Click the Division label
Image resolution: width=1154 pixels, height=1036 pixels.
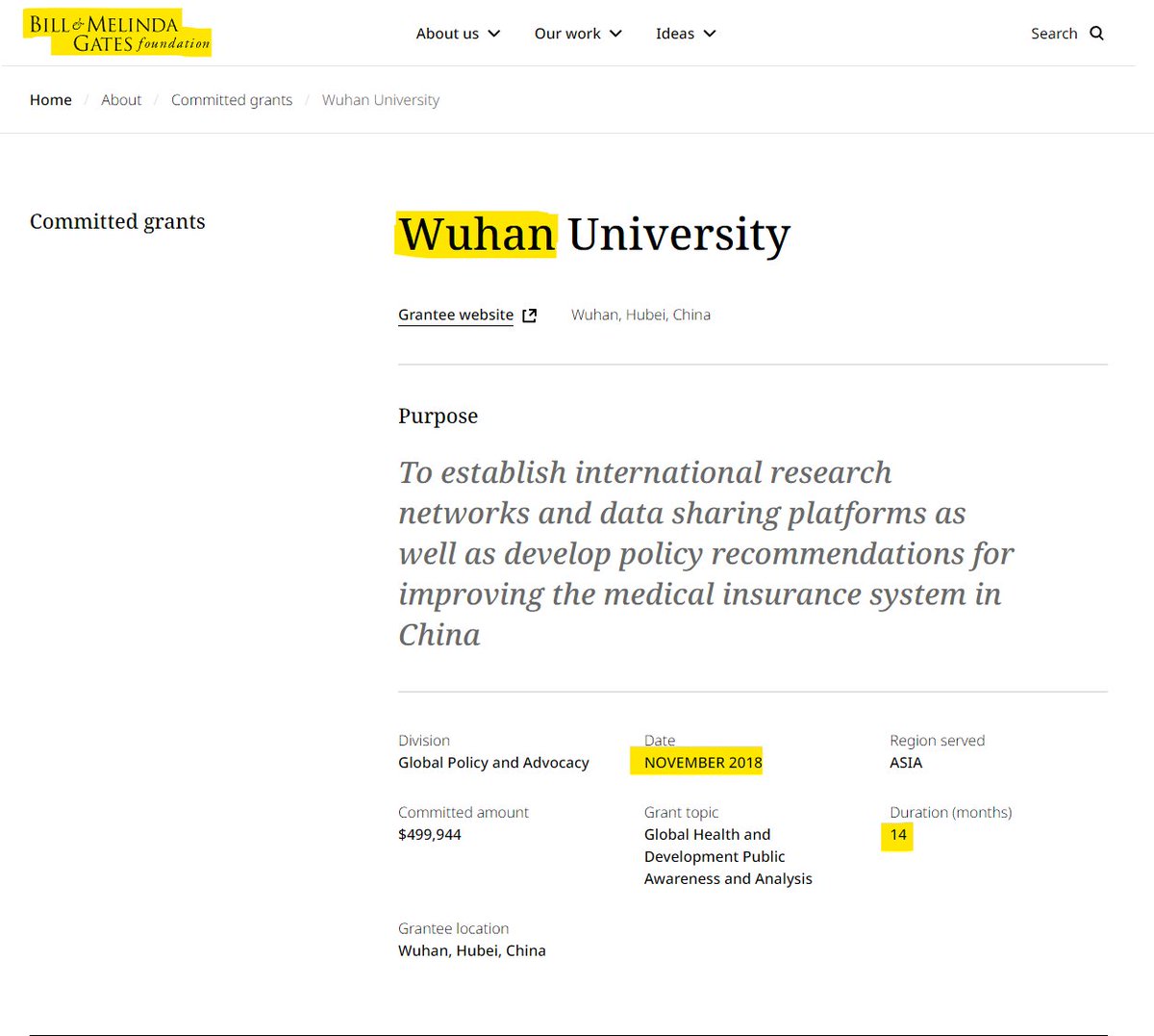tap(424, 741)
